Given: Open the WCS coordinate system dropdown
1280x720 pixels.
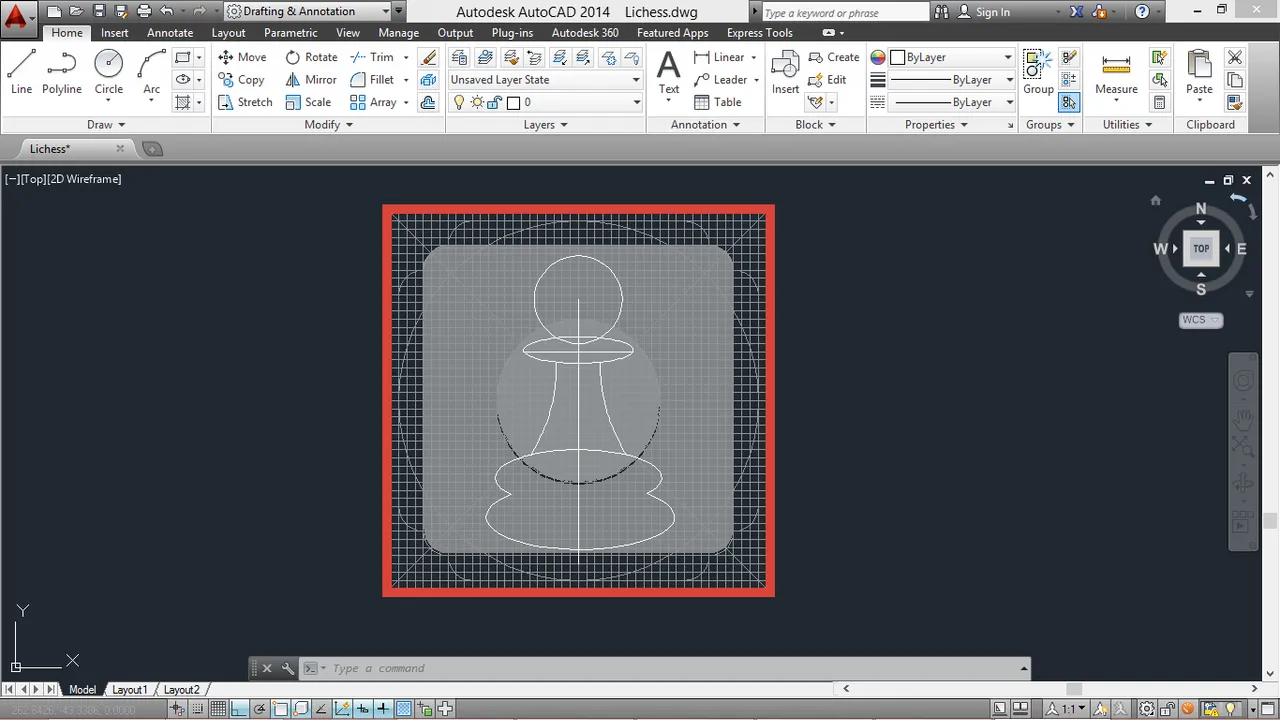Looking at the screenshot, I should [1201, 320].
